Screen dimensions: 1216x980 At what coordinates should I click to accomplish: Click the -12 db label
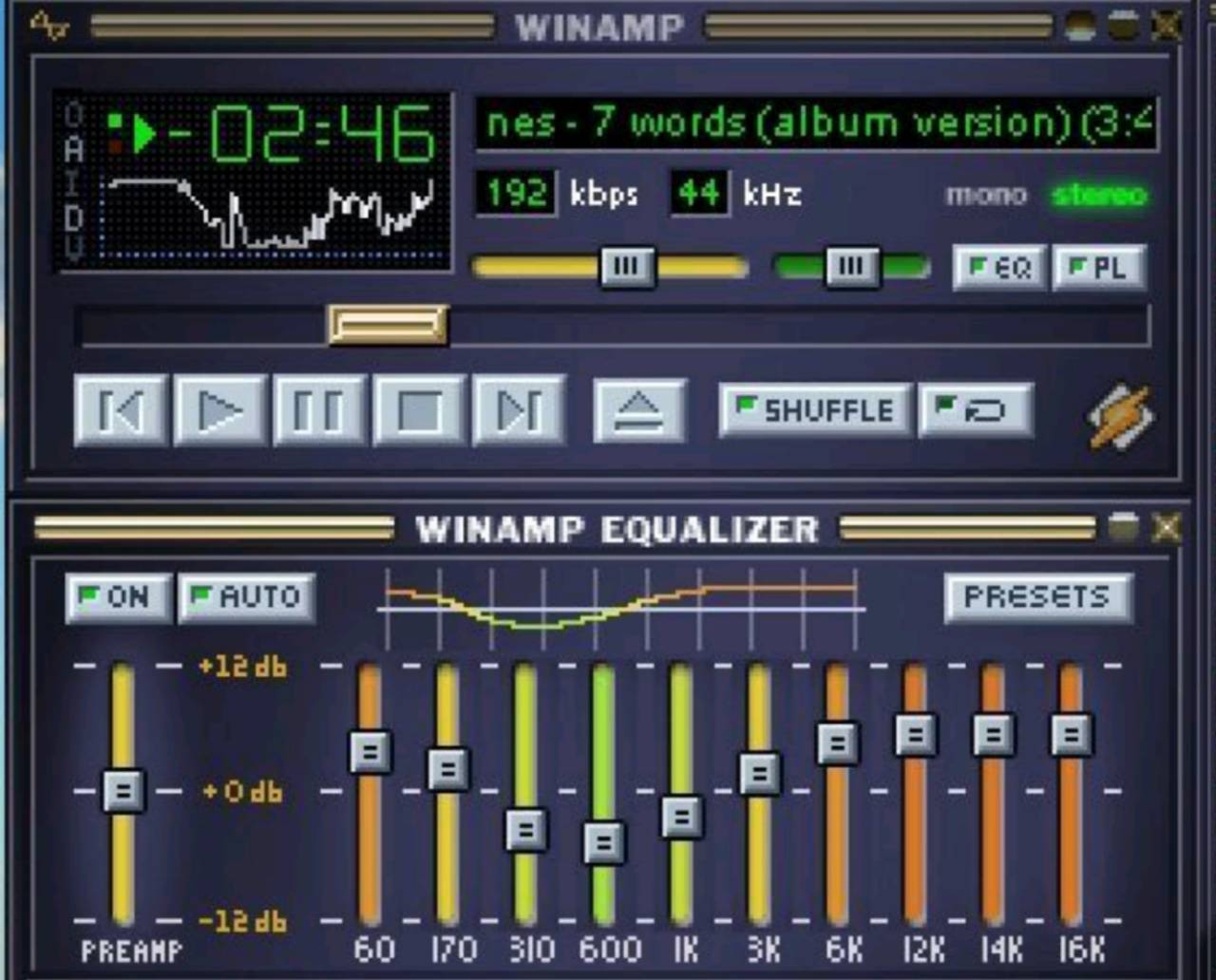coord(242,921)
